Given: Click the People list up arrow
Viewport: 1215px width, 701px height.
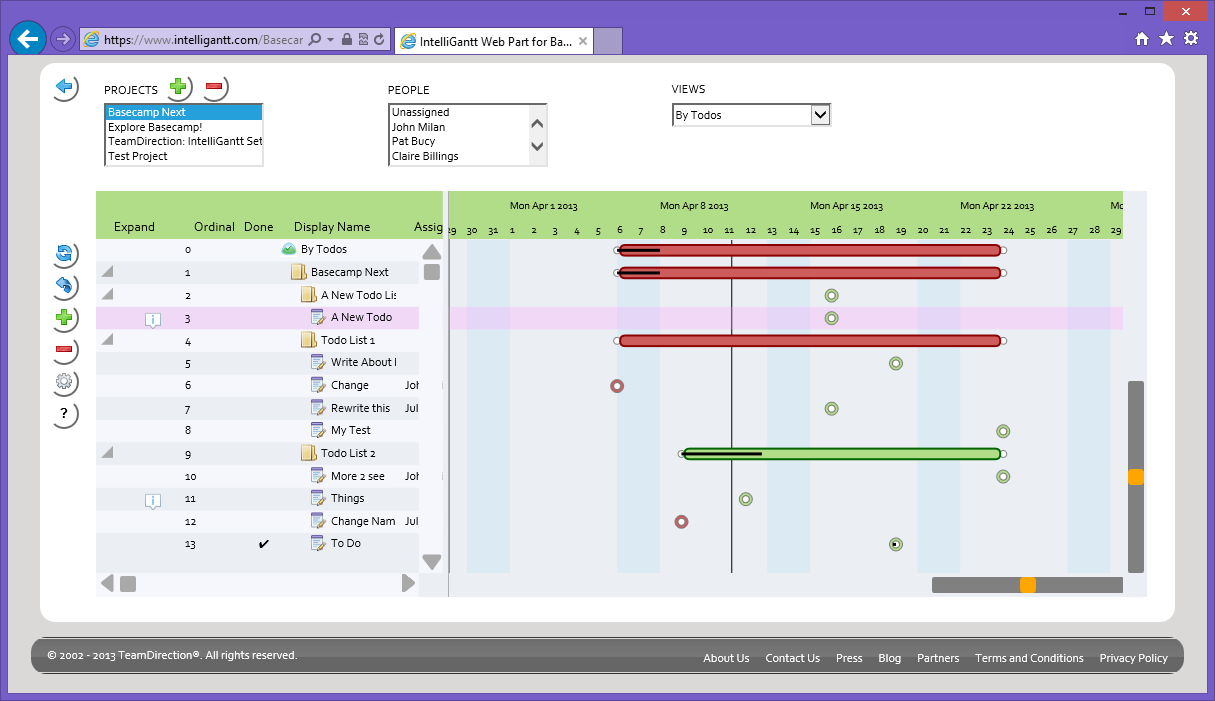Looking at the screenshot, I should (537, 124).
